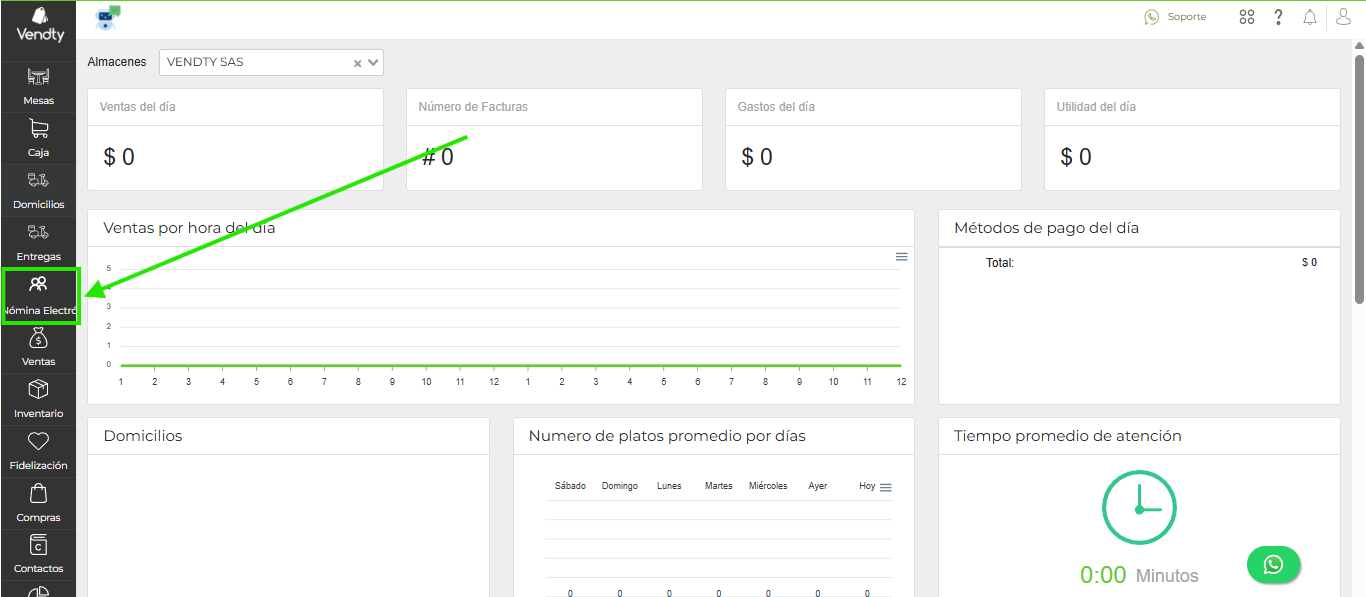Open the Ventas por hora chart menu
Viewport: 1366px width, 597px height.
click(901, 257)
